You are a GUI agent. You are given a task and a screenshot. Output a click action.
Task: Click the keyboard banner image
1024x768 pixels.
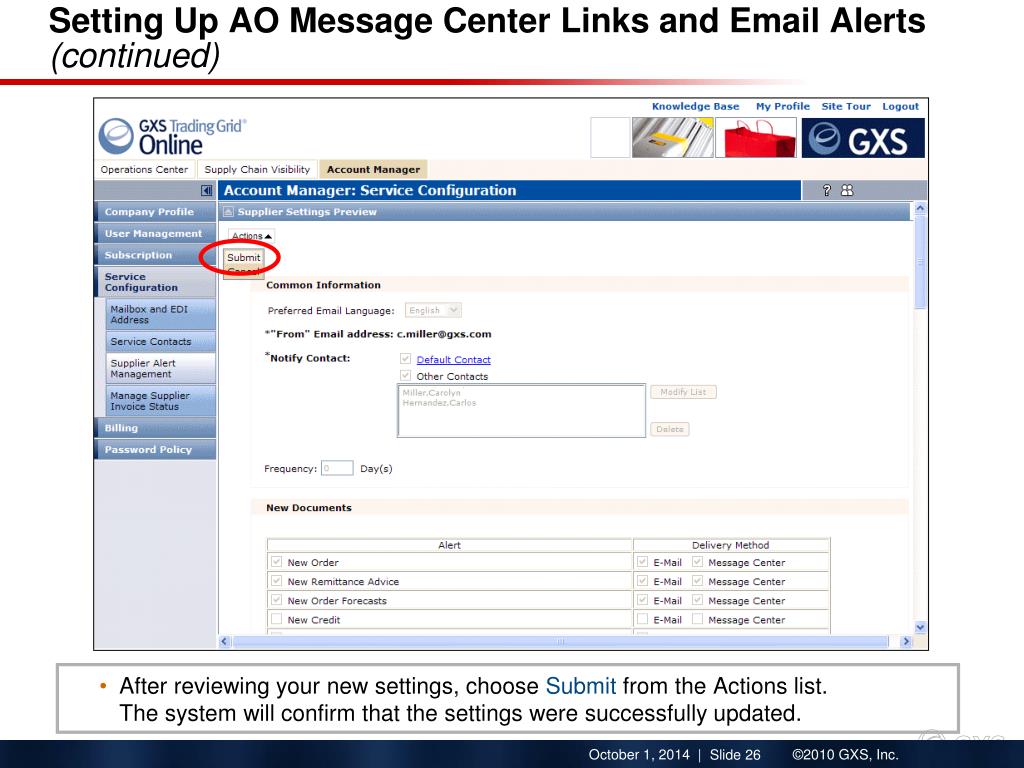[x=672, y=138]
